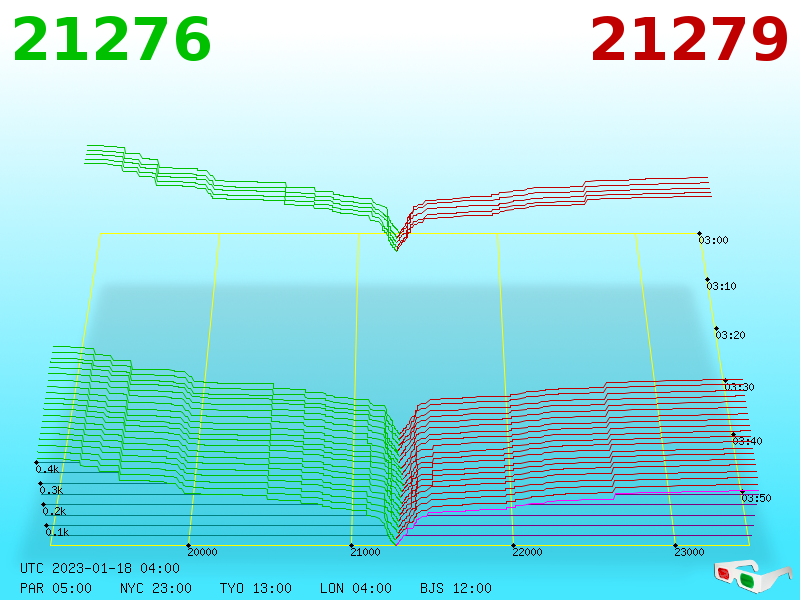Click the 0.3k volume axis label
Image resolution: width=800 pixels, height=600 pixels.
(52, 490)
